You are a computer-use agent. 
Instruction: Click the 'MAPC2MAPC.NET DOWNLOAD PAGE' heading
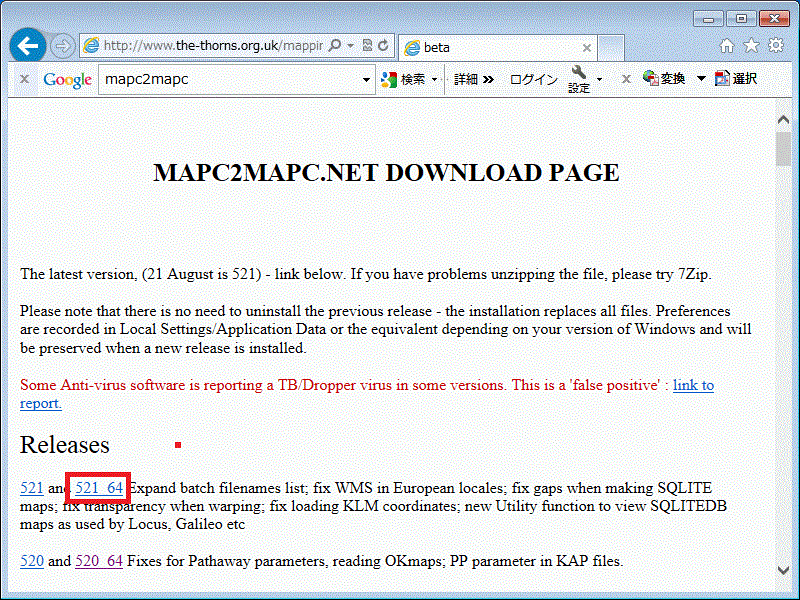pos(386,172)
